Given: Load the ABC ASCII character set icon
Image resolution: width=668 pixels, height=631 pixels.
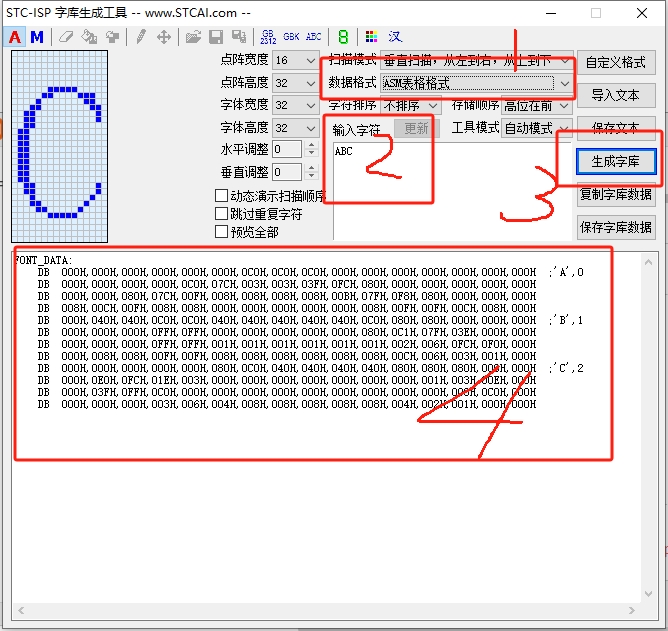Looking at the screenshot, I should point(314,37).
